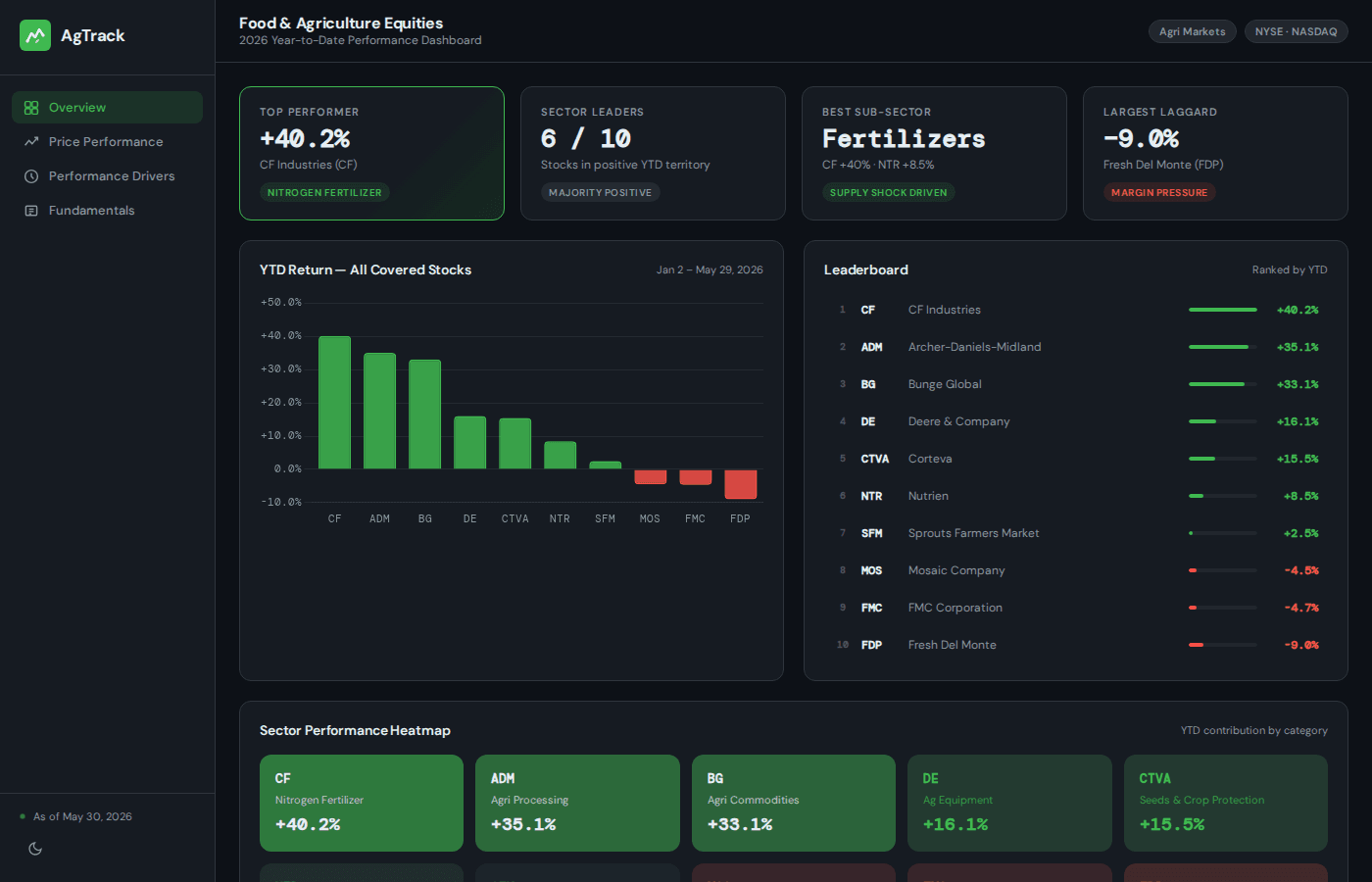Click the Performance Drivers clock icon
Screen dimensions: 1372x882
click(31, 176)
